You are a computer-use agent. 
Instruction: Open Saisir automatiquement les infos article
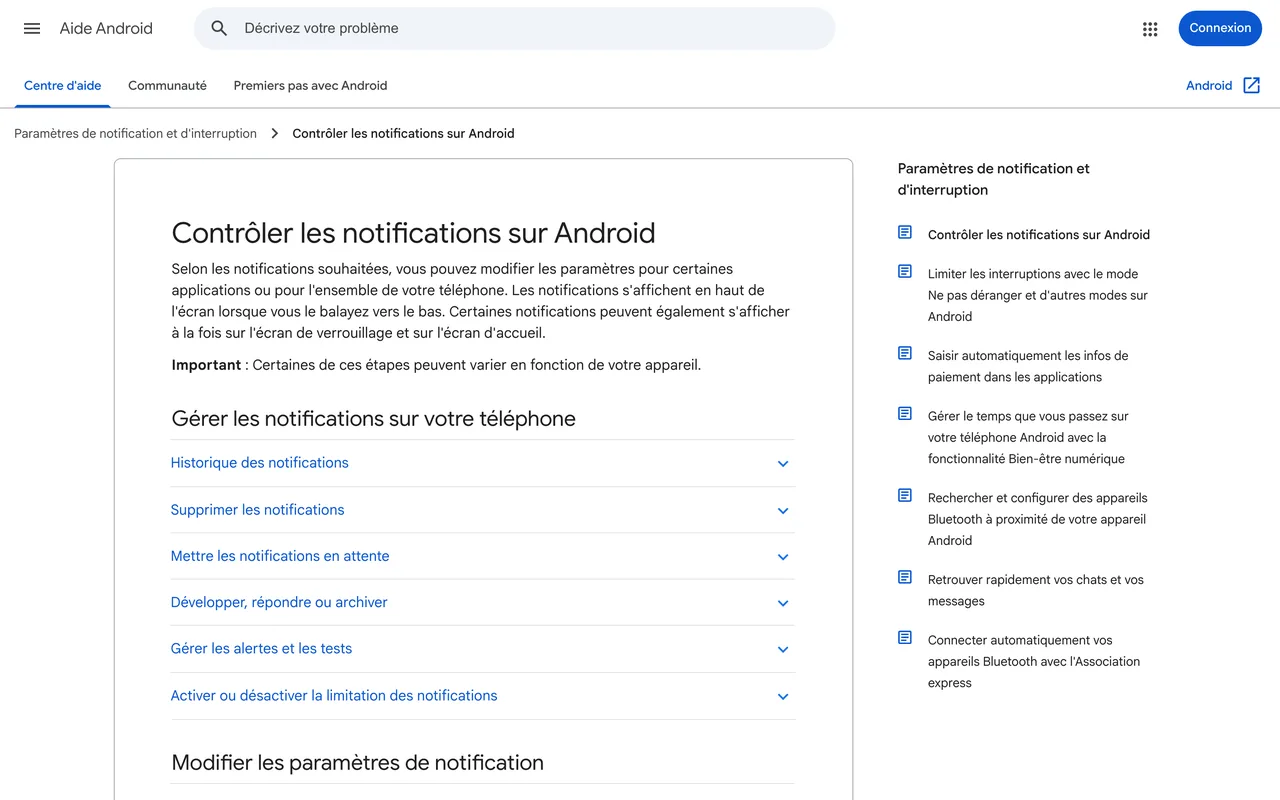click(x=1028, y=366)
